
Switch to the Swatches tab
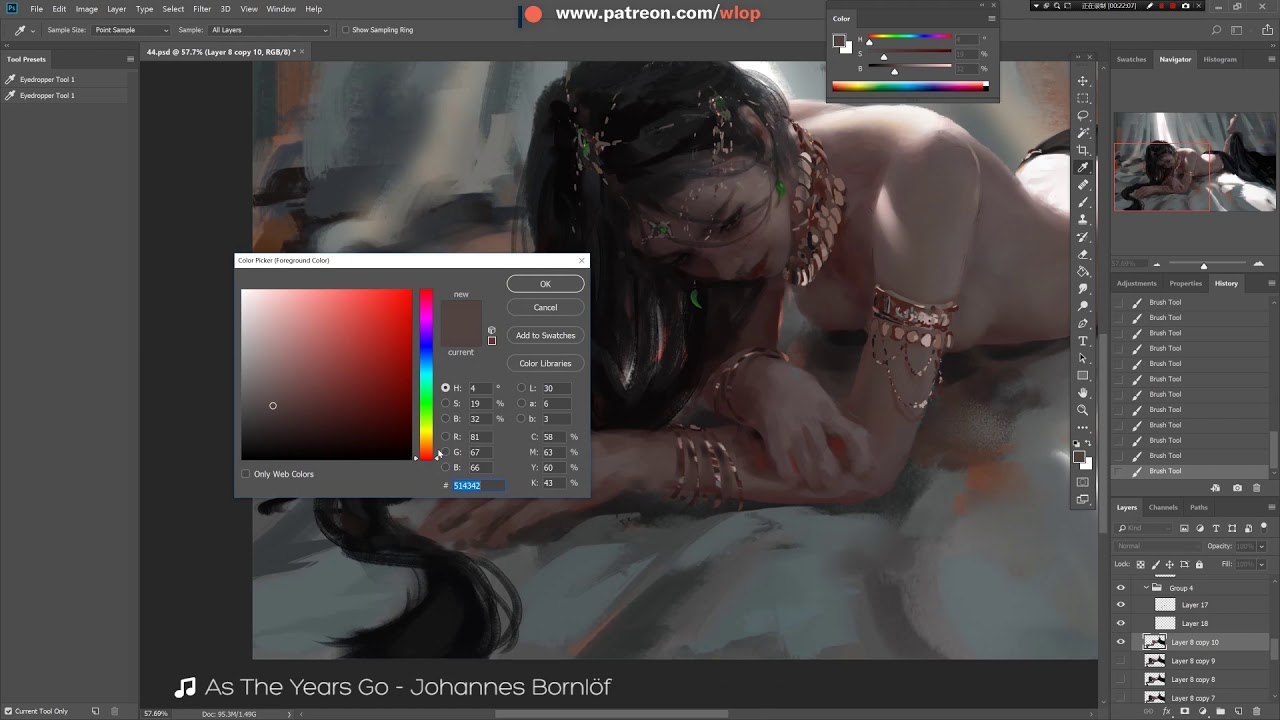[x=1131, y=59]
